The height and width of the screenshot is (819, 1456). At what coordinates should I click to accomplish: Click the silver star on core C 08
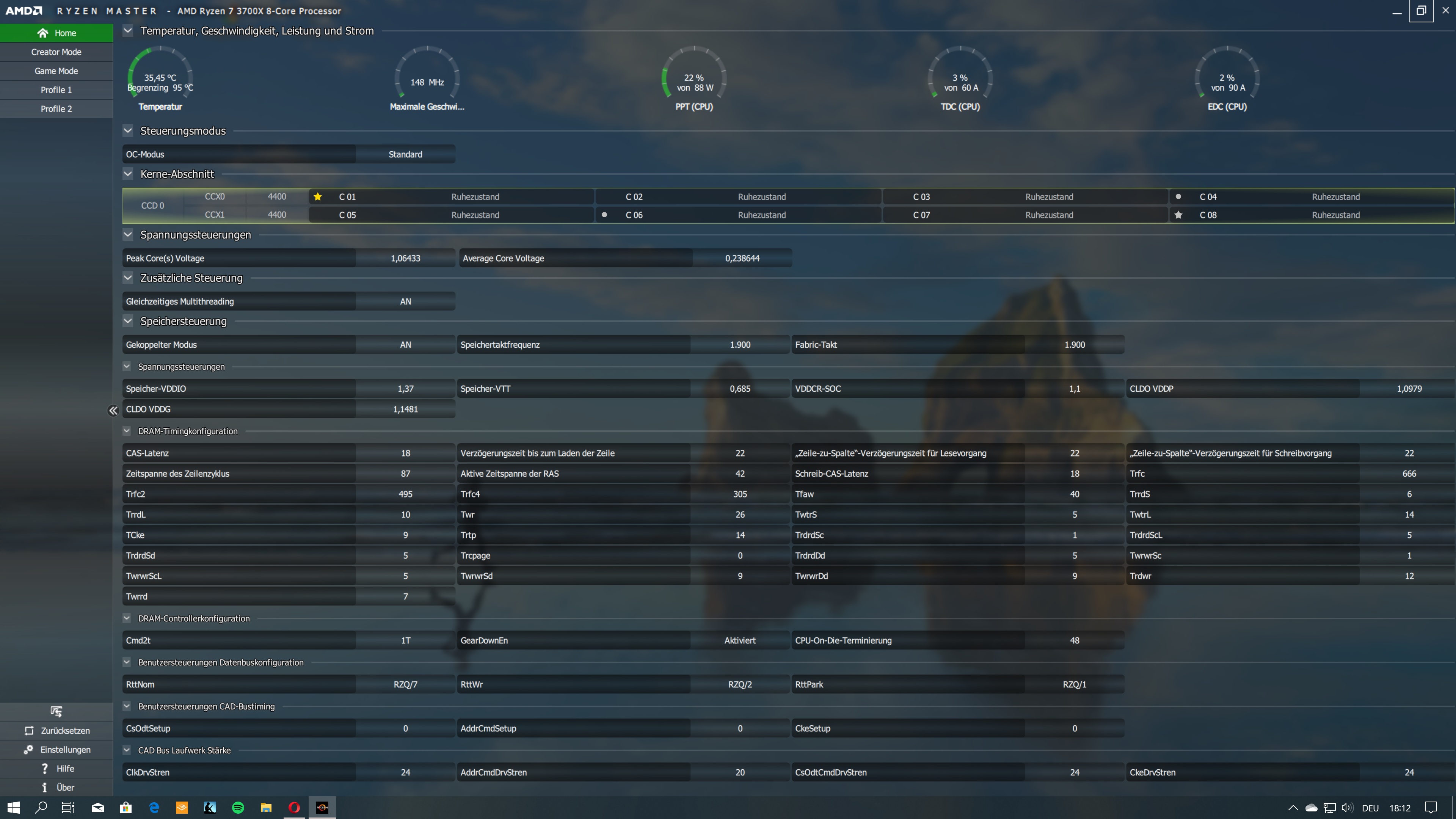(x=1178, y=215)
